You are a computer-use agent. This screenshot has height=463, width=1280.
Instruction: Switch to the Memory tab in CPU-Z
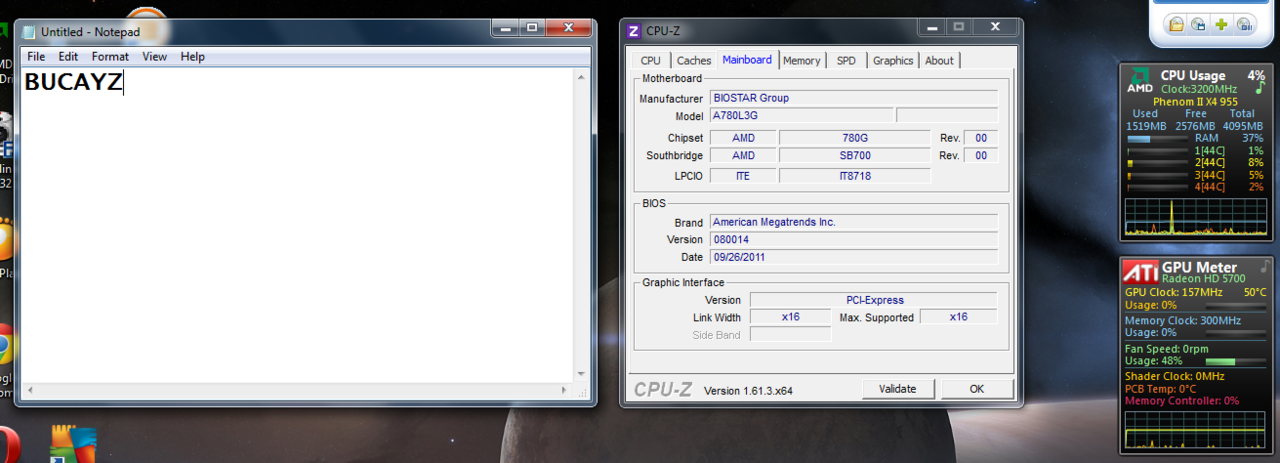[801, 61]
